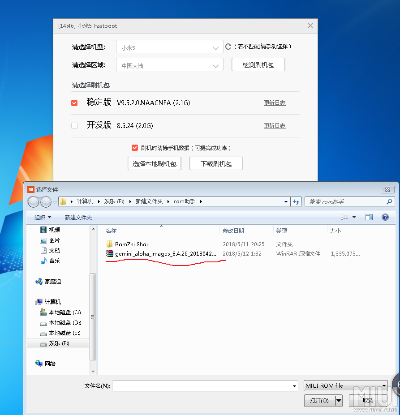Expand the arrow after the rom breadcrumb
400x415 pixels.
click(x=201, y=202)
